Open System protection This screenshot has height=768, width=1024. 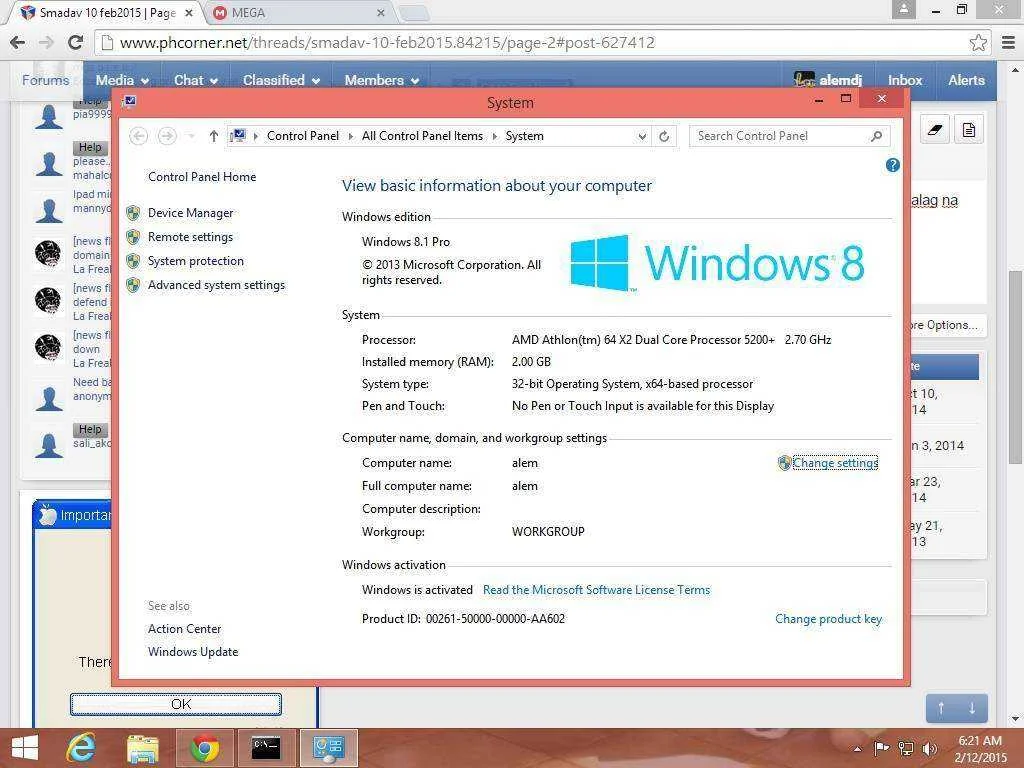coord(195,261)
